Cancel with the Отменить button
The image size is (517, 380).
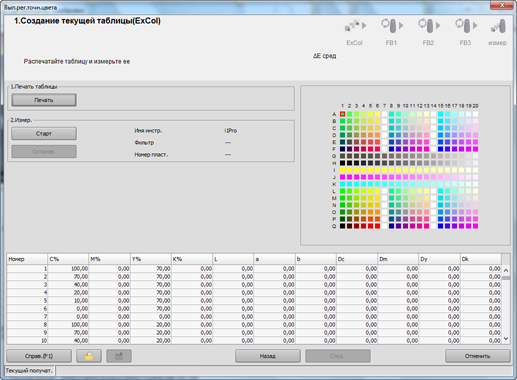[x=478, y=356]
